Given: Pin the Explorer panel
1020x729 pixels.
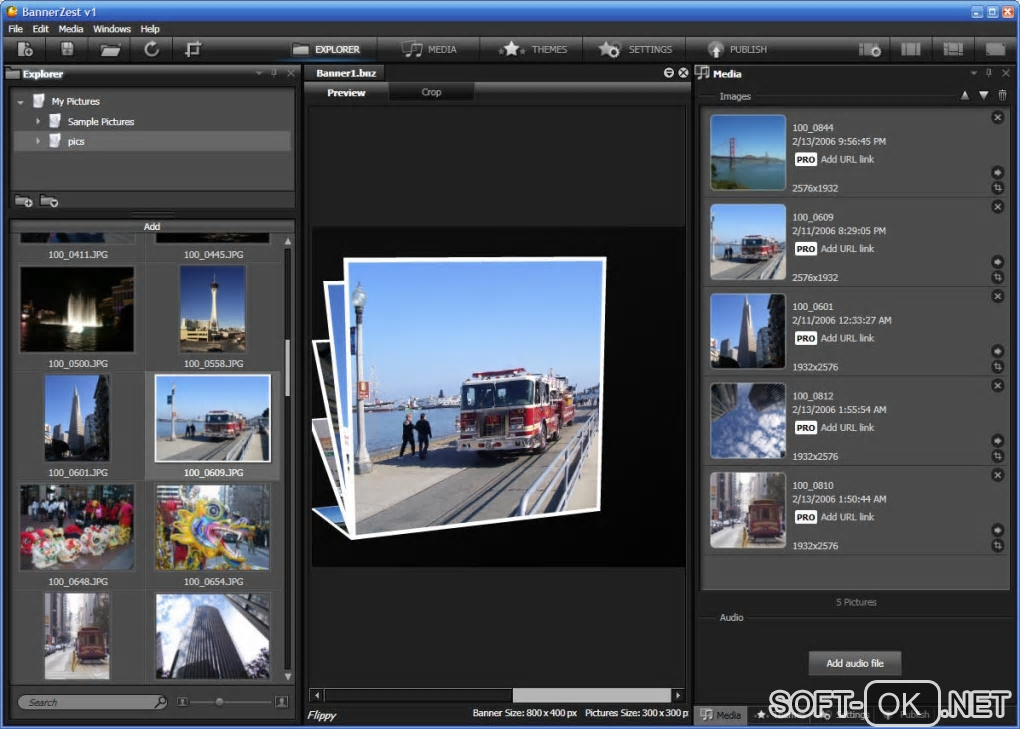Looking at the screenshot, I should pos(274,73).
